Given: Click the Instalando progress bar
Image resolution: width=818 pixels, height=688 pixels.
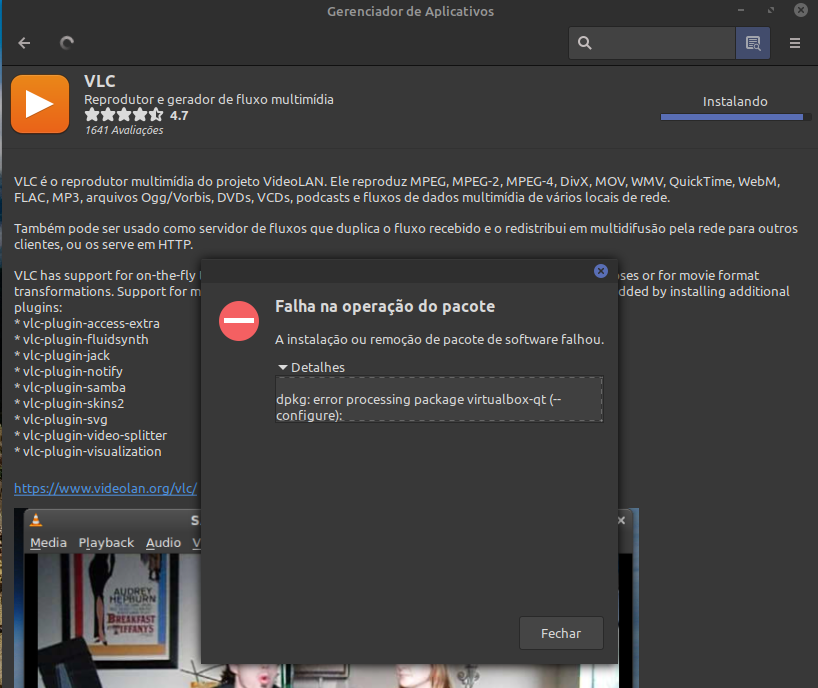Looking at the screenshot, I should click(x=736, y=117).
